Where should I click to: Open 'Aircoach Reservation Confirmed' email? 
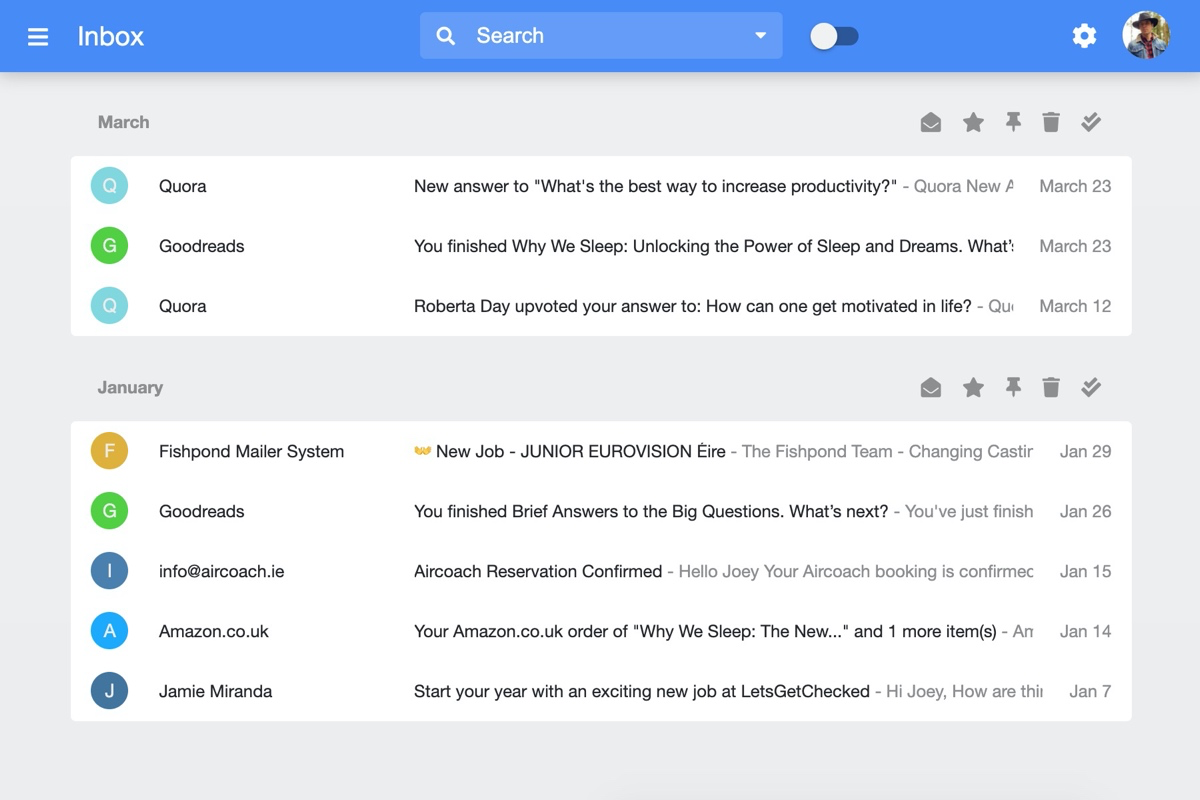pyautogui.click(x=601, y=571)
